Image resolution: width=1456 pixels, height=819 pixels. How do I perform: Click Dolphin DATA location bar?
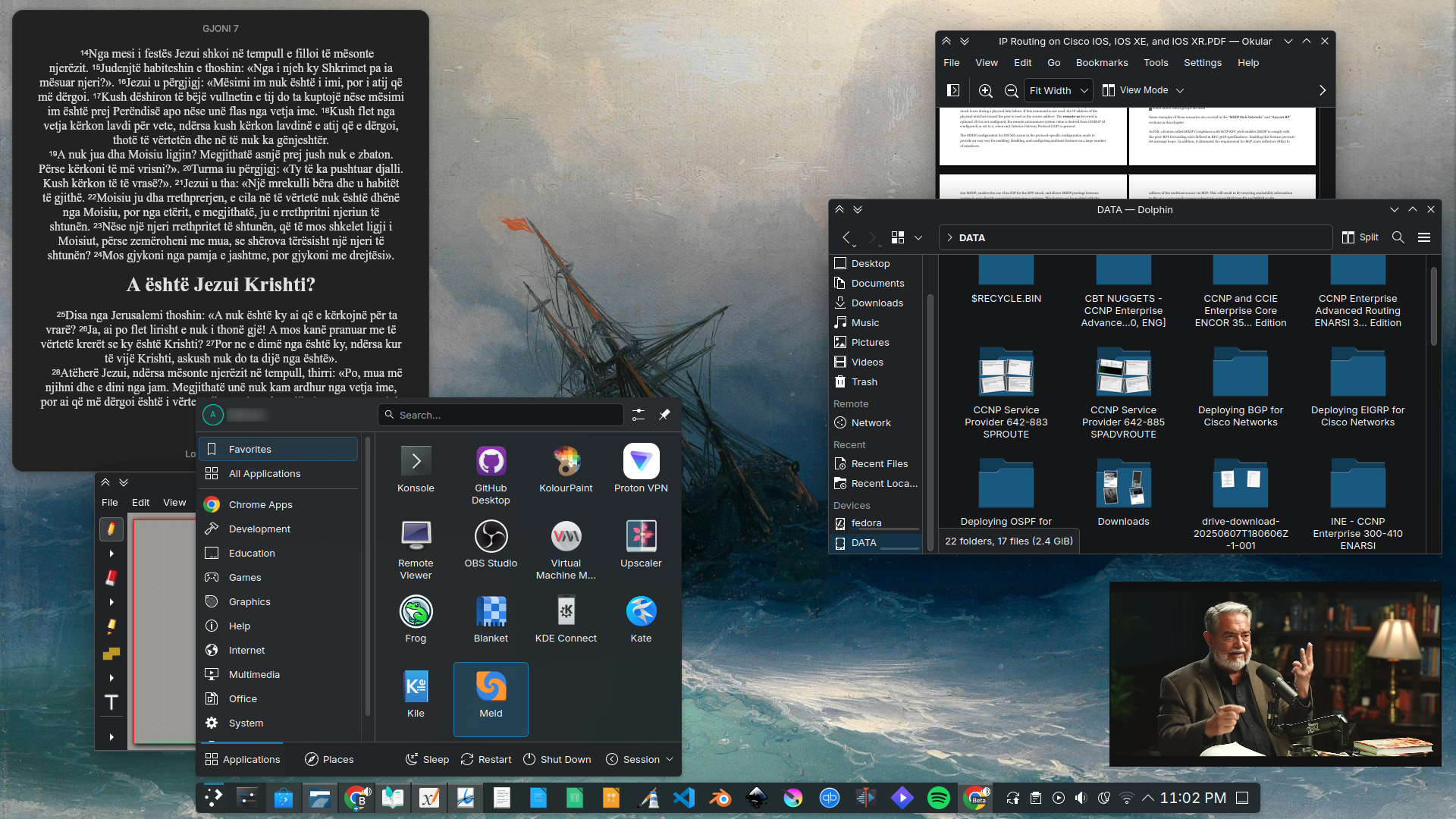pyautogui.click(x=1135, y=237)
